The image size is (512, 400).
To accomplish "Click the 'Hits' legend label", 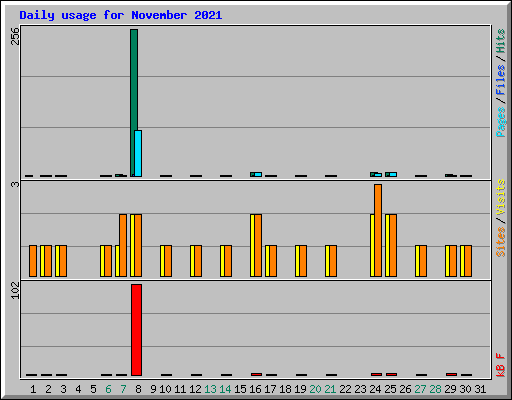I will point(500,41).
